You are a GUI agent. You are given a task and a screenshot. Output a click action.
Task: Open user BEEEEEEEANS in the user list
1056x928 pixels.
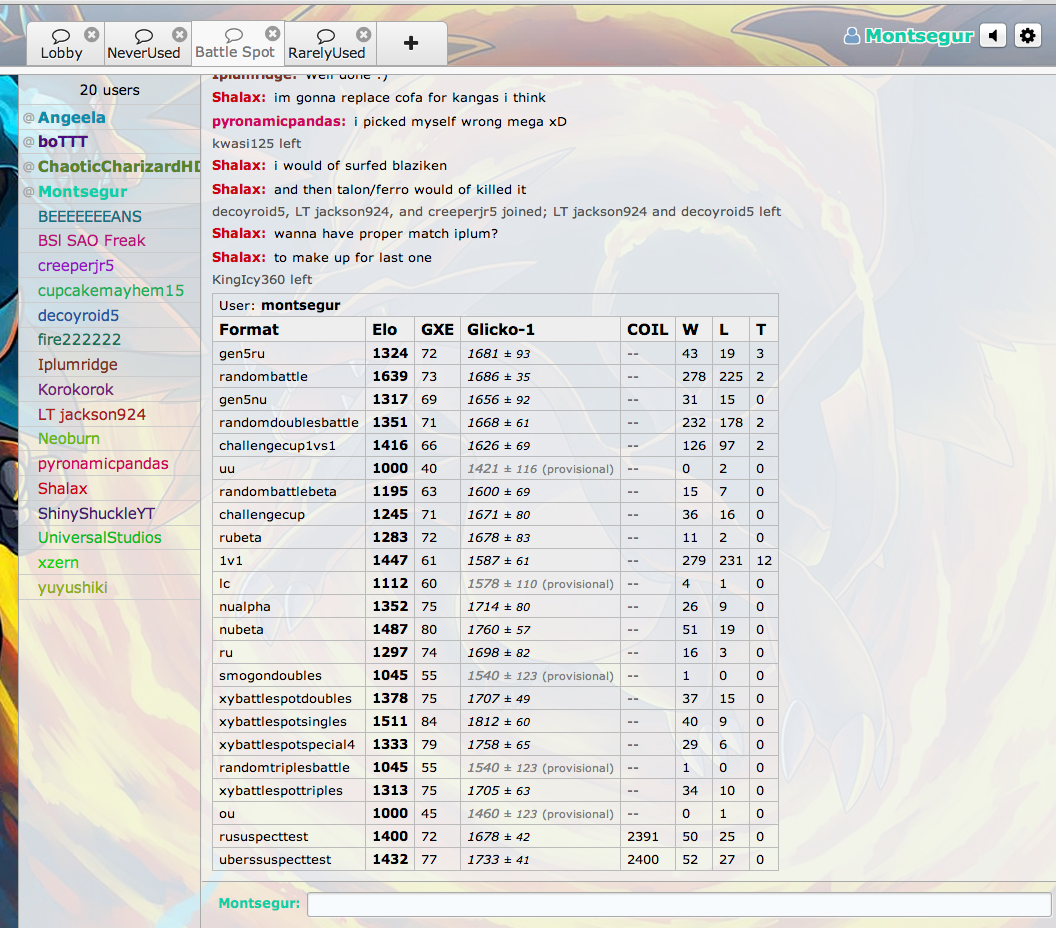click(x=110, y=216)
